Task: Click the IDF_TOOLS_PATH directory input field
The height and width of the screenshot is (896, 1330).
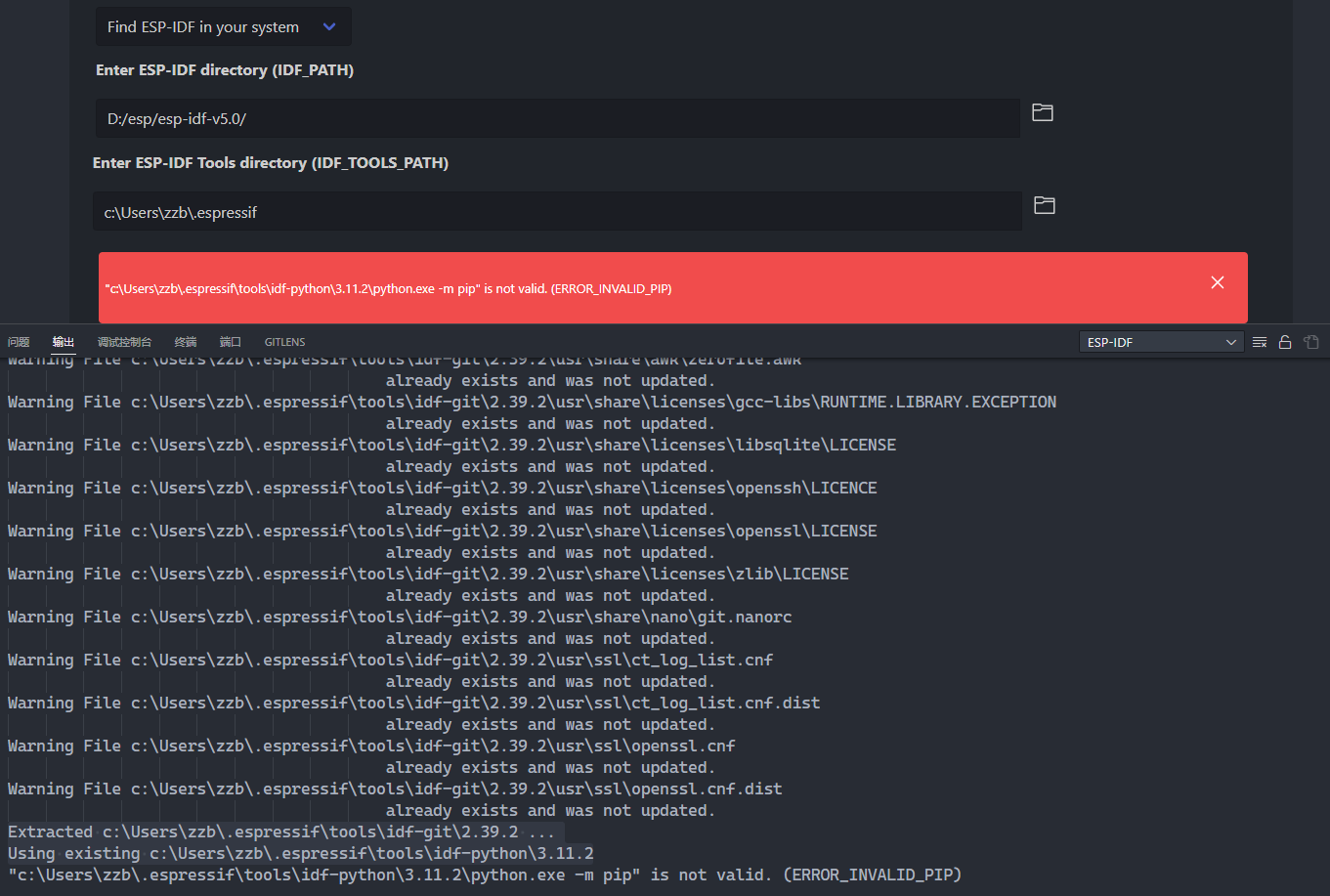Action: point(557,211)
